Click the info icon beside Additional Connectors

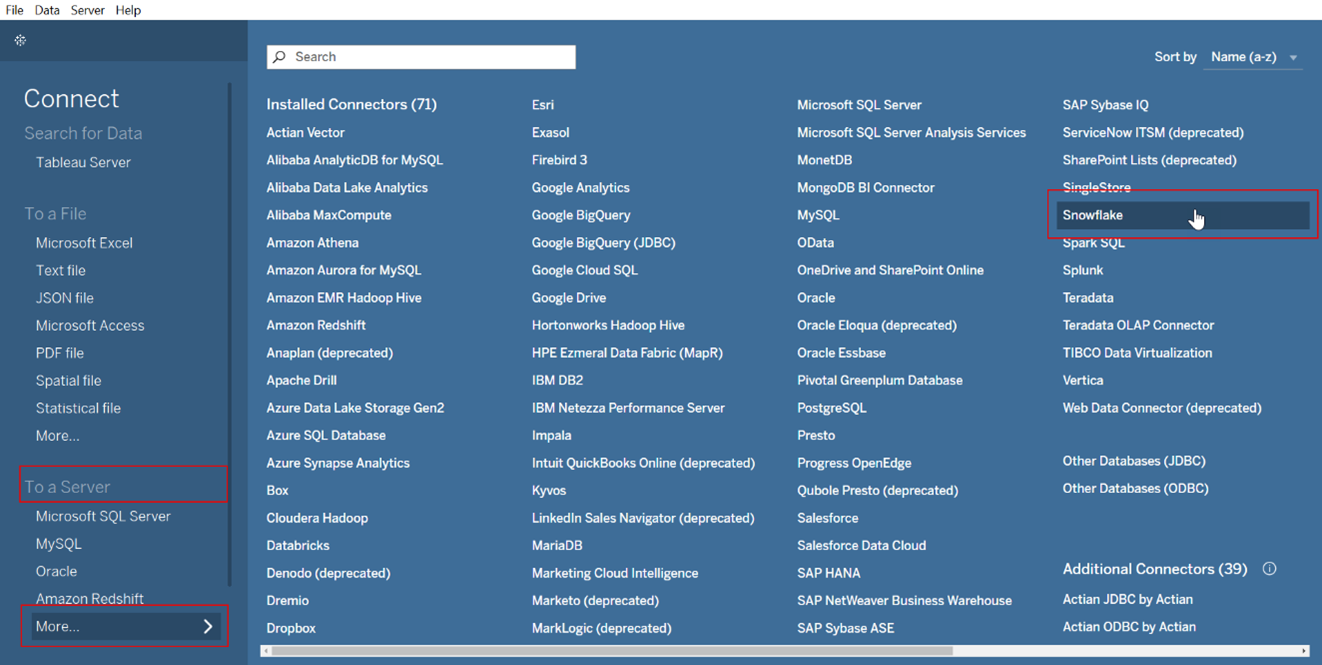pos(1269,569)
